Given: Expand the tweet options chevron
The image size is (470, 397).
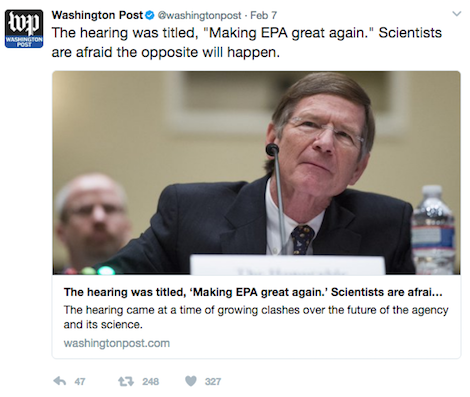Looking at the screenshot, I should tap(456, 14).
